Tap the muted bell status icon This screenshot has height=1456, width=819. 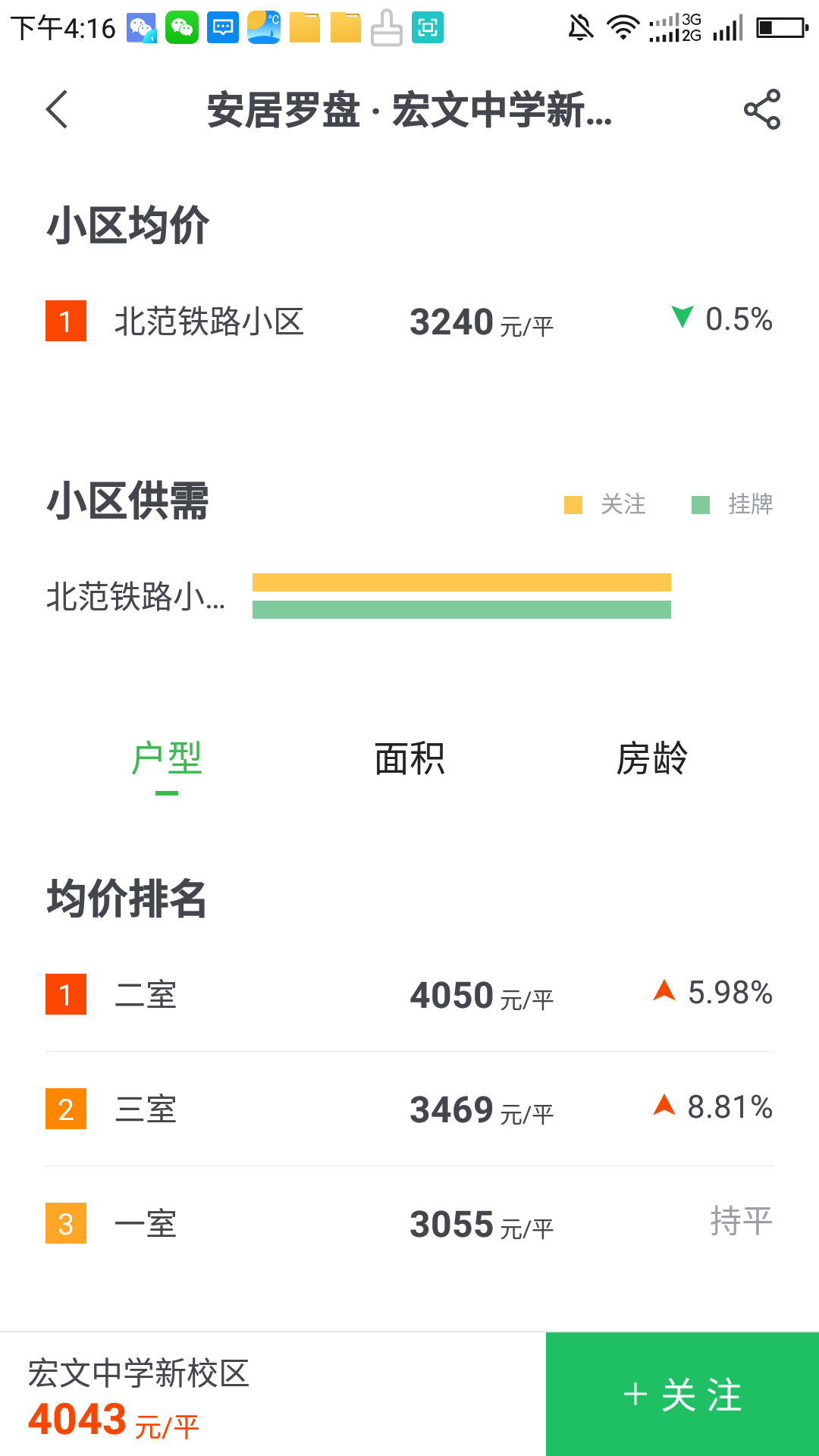[581, 28]
